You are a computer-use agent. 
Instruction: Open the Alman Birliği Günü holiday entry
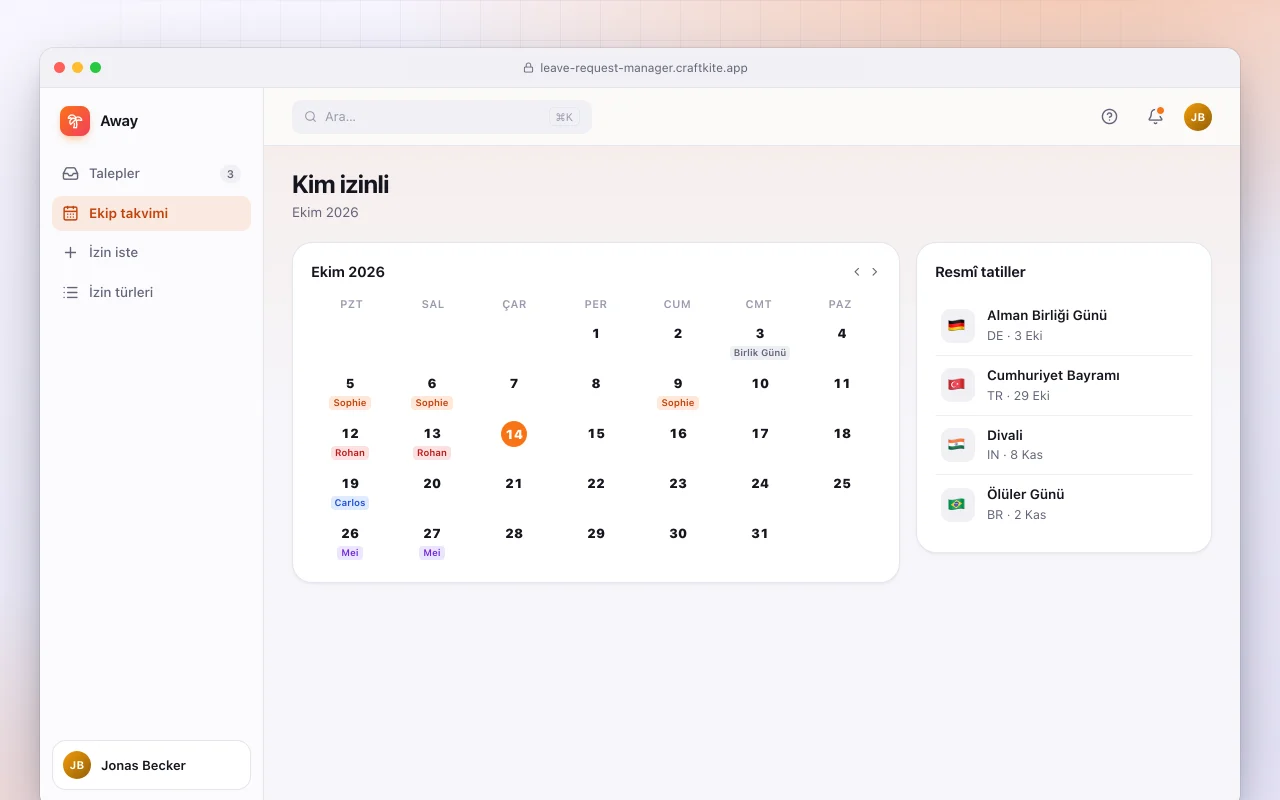[x=1064, y=325]
